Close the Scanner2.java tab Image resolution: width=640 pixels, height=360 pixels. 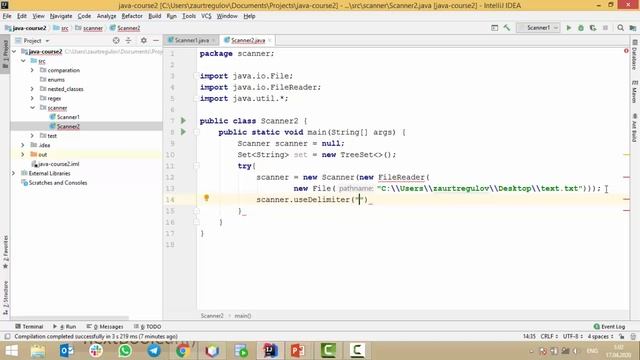[x=269, y=40]
